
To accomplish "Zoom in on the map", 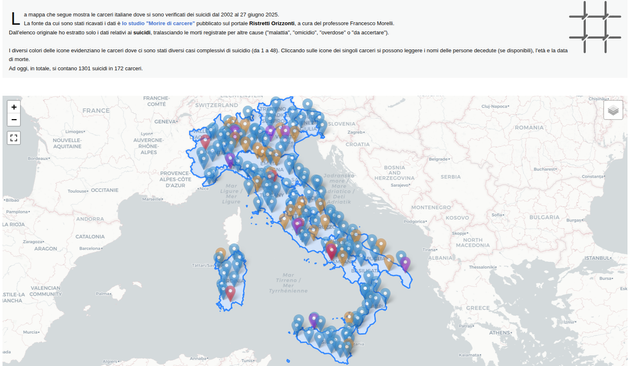I will pyautogui.click(x=14, y=107).
